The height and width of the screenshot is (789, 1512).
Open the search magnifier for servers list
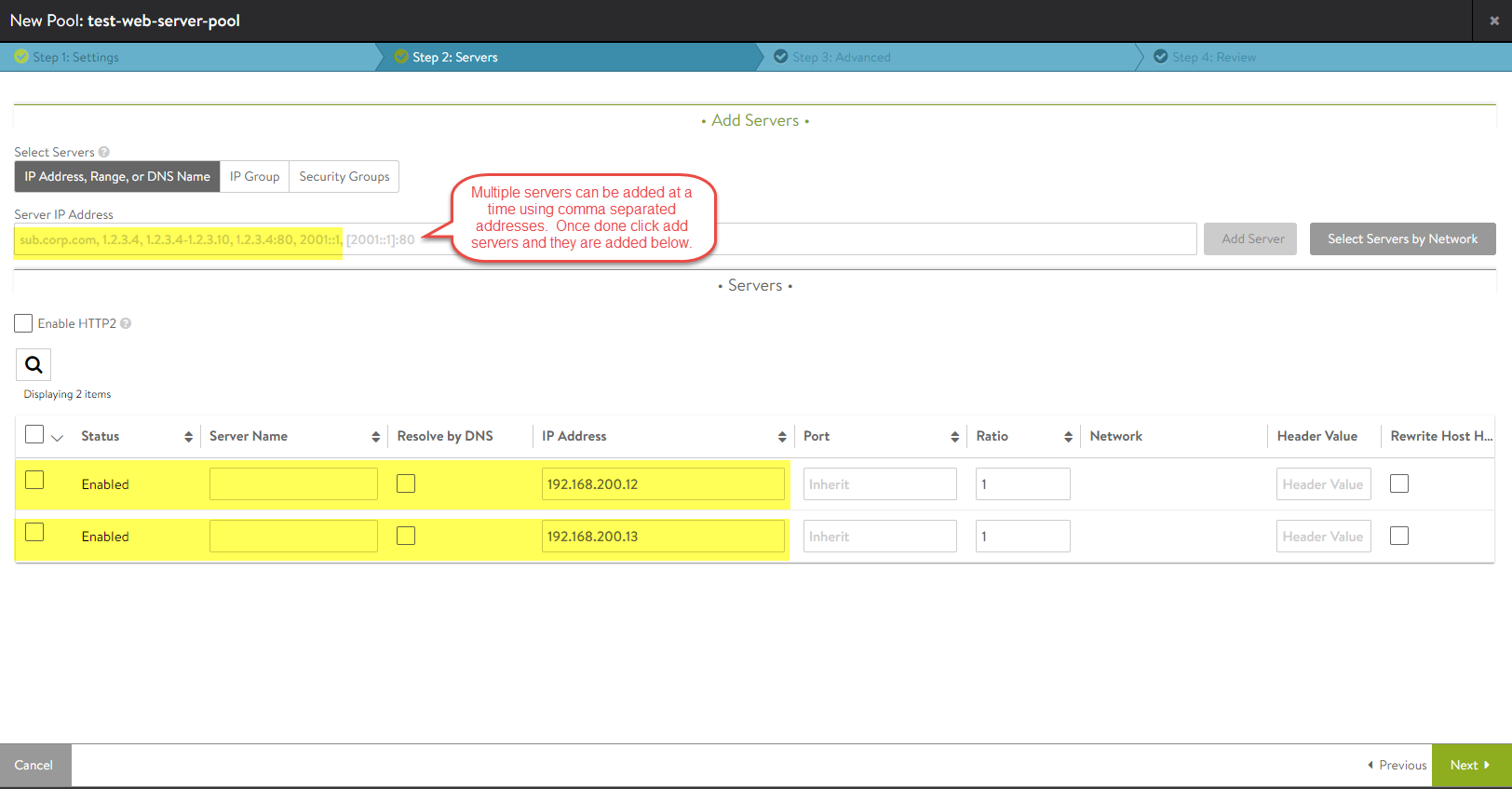pyautogui.click(x=34, y=365)
